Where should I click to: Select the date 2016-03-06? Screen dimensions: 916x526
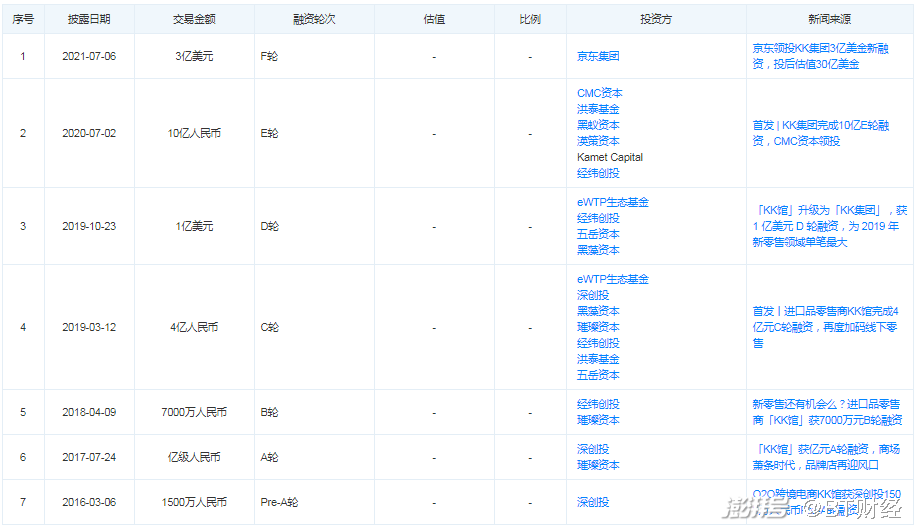click(x=89, y=502)
